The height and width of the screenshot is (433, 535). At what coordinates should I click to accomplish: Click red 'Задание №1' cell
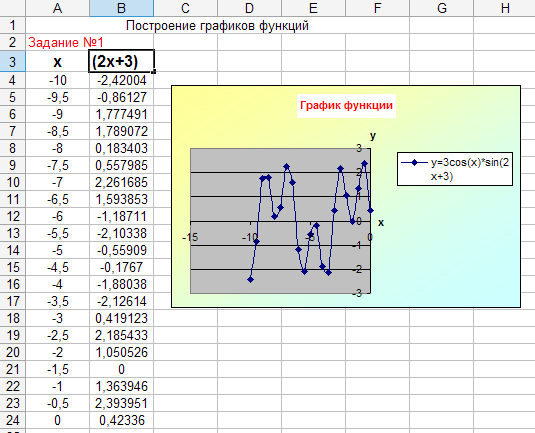click(66, 42)
